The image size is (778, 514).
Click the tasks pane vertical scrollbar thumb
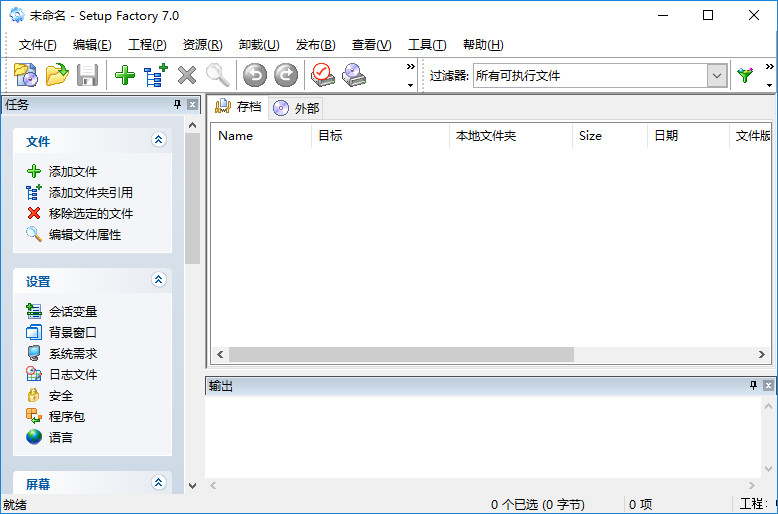pos(193,198)
